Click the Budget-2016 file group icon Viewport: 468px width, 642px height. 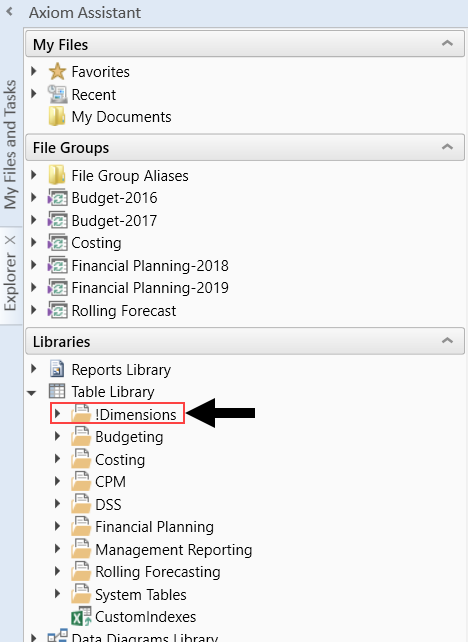pos(57,198)
